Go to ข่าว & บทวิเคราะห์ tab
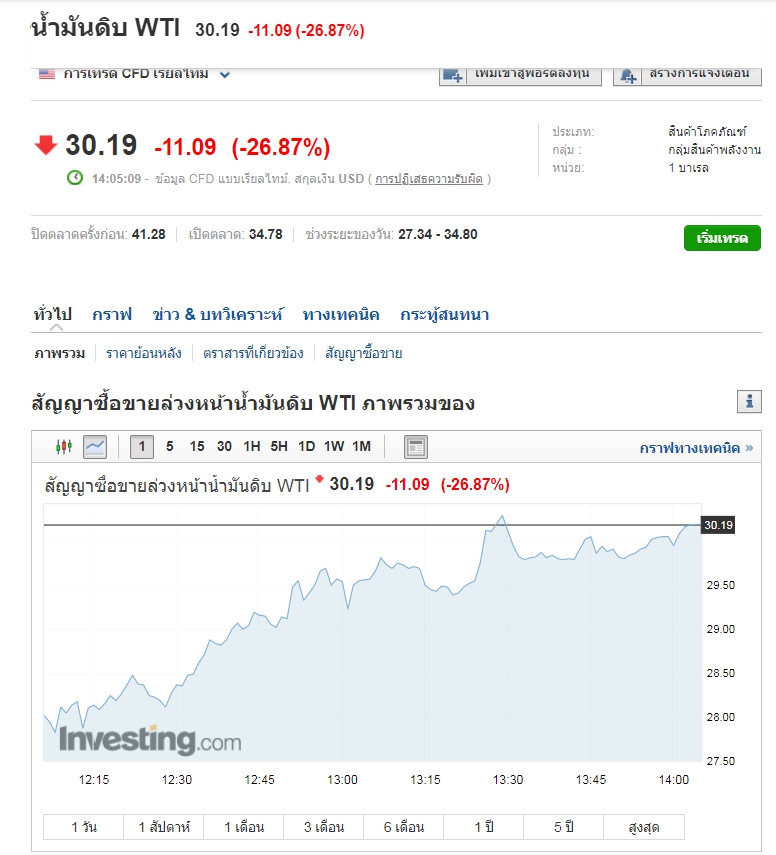 (217, 314)
